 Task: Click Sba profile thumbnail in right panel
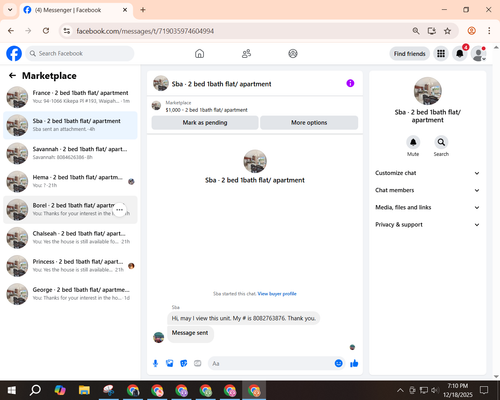pyautogui.click(x=428, y=91)
